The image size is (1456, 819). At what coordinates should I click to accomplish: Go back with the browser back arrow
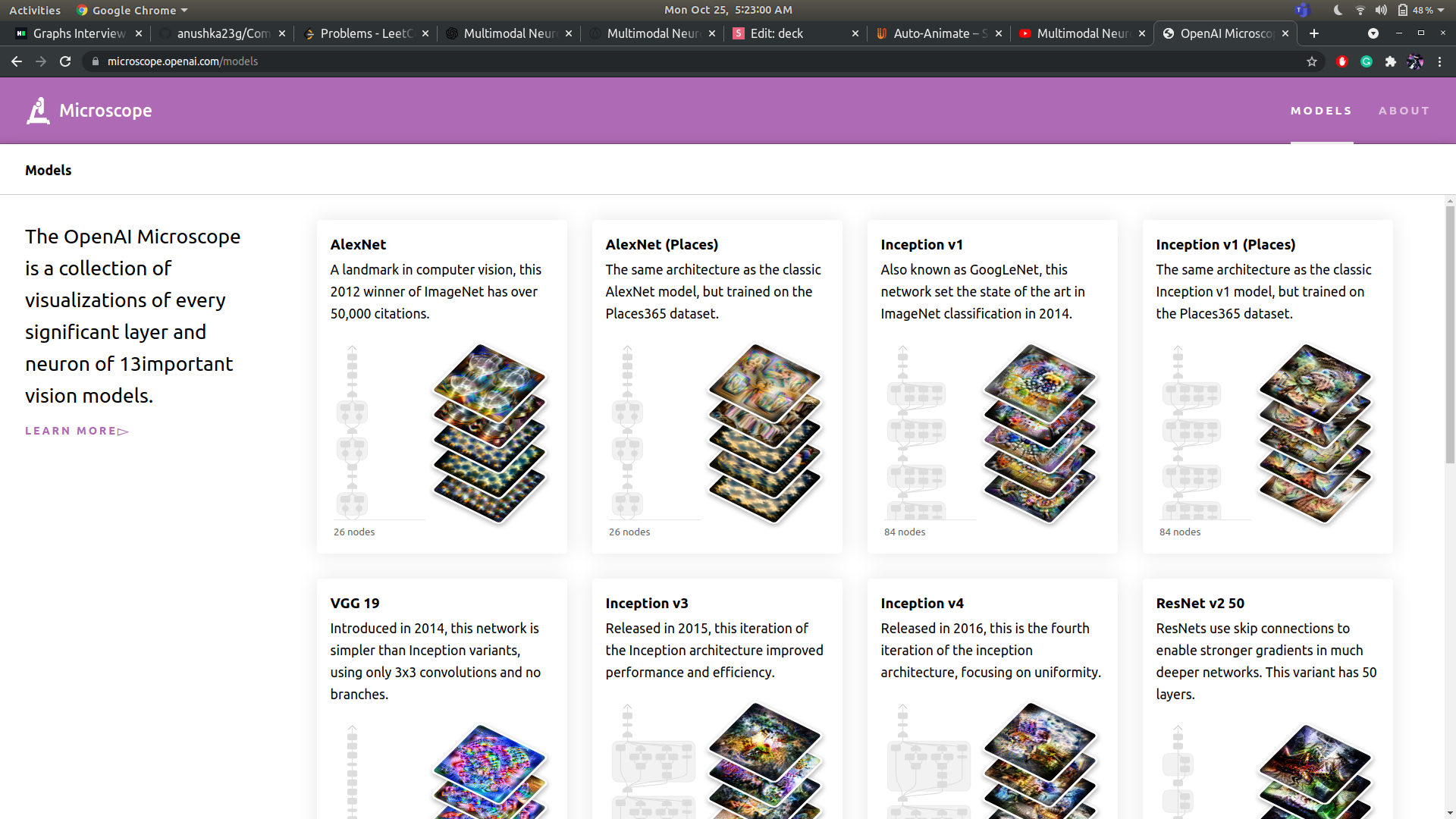[17, 61]
